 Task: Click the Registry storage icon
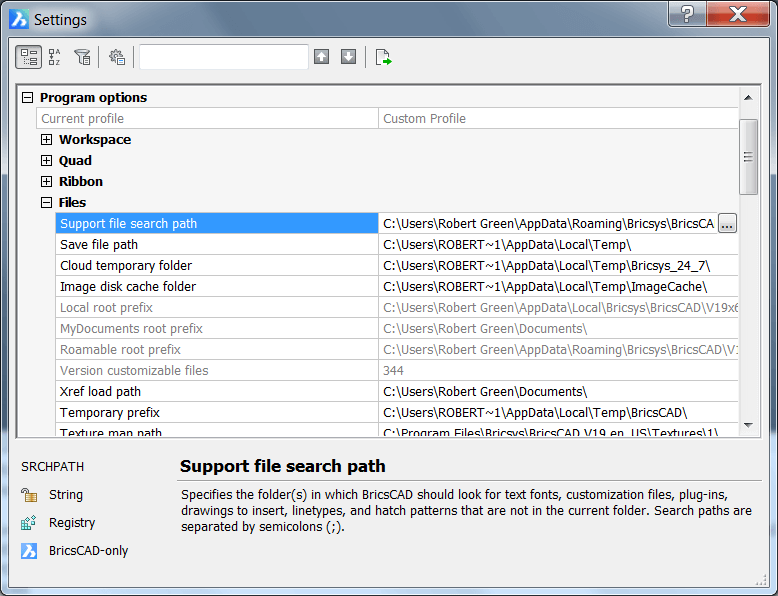pos(29,523)
